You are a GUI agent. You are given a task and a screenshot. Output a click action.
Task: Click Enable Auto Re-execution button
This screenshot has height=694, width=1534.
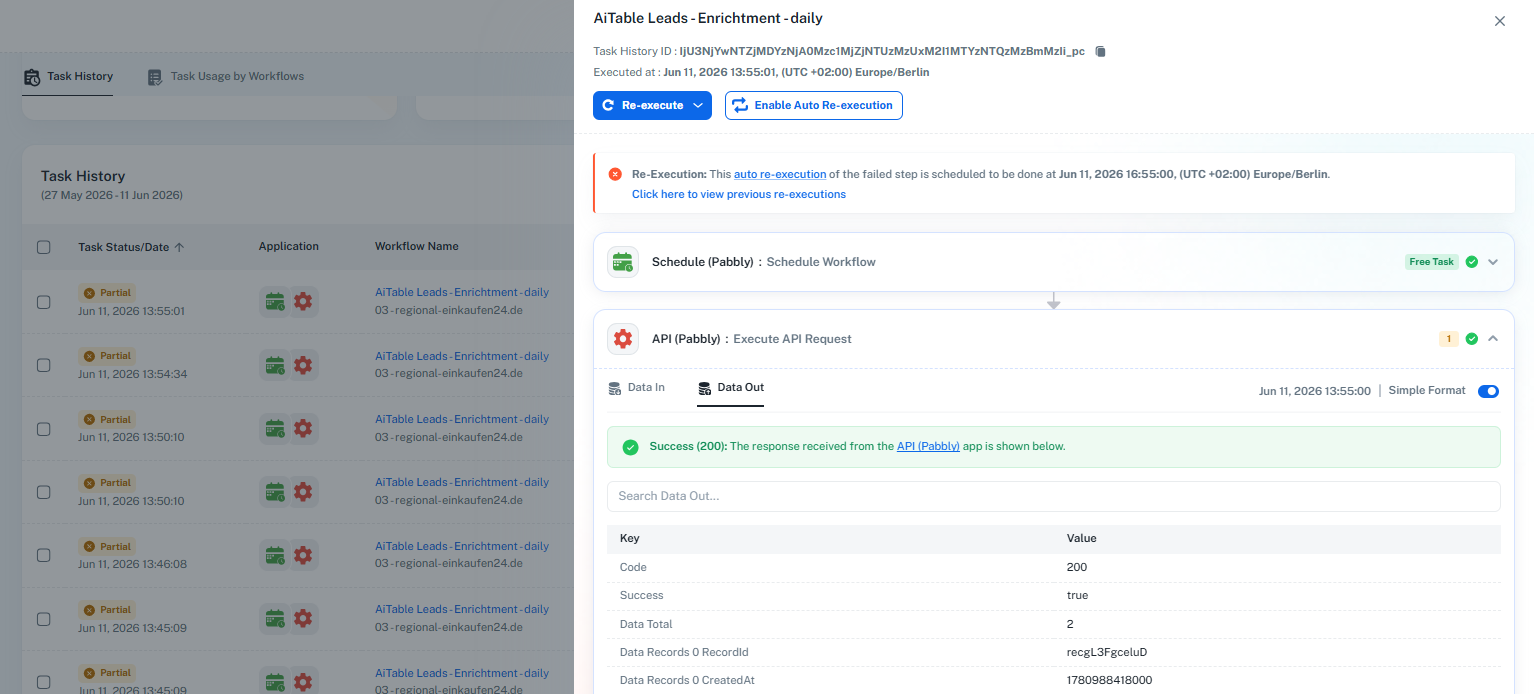point(814,105)
